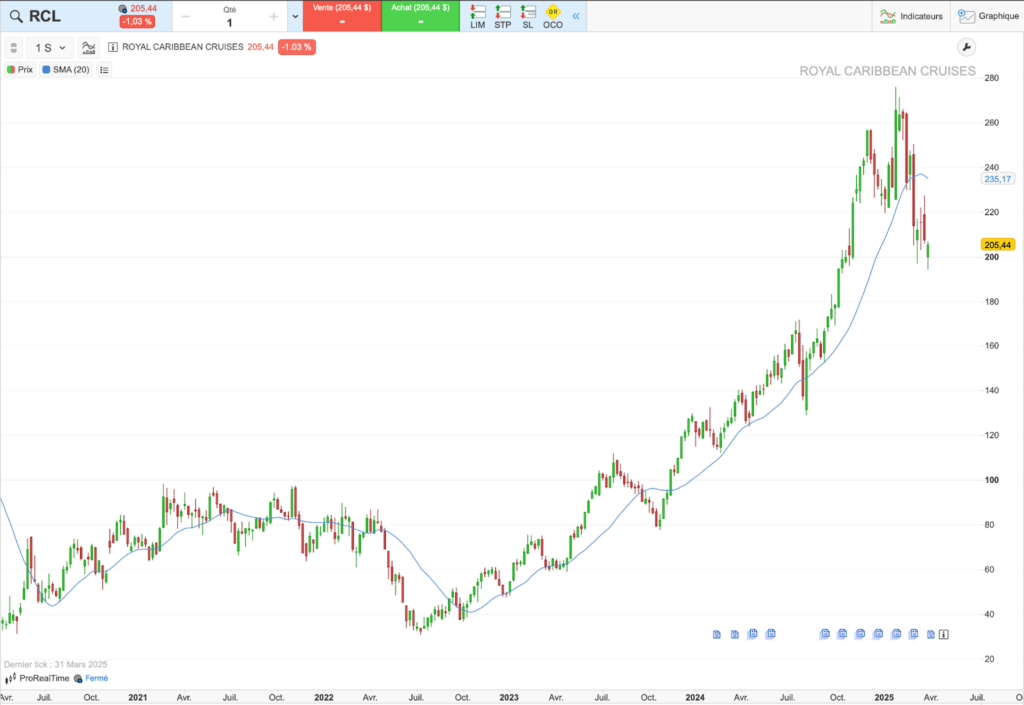Click the SMA (20) legend button
The height and width of the screenshot is (705, 1024).
(65, 70)
